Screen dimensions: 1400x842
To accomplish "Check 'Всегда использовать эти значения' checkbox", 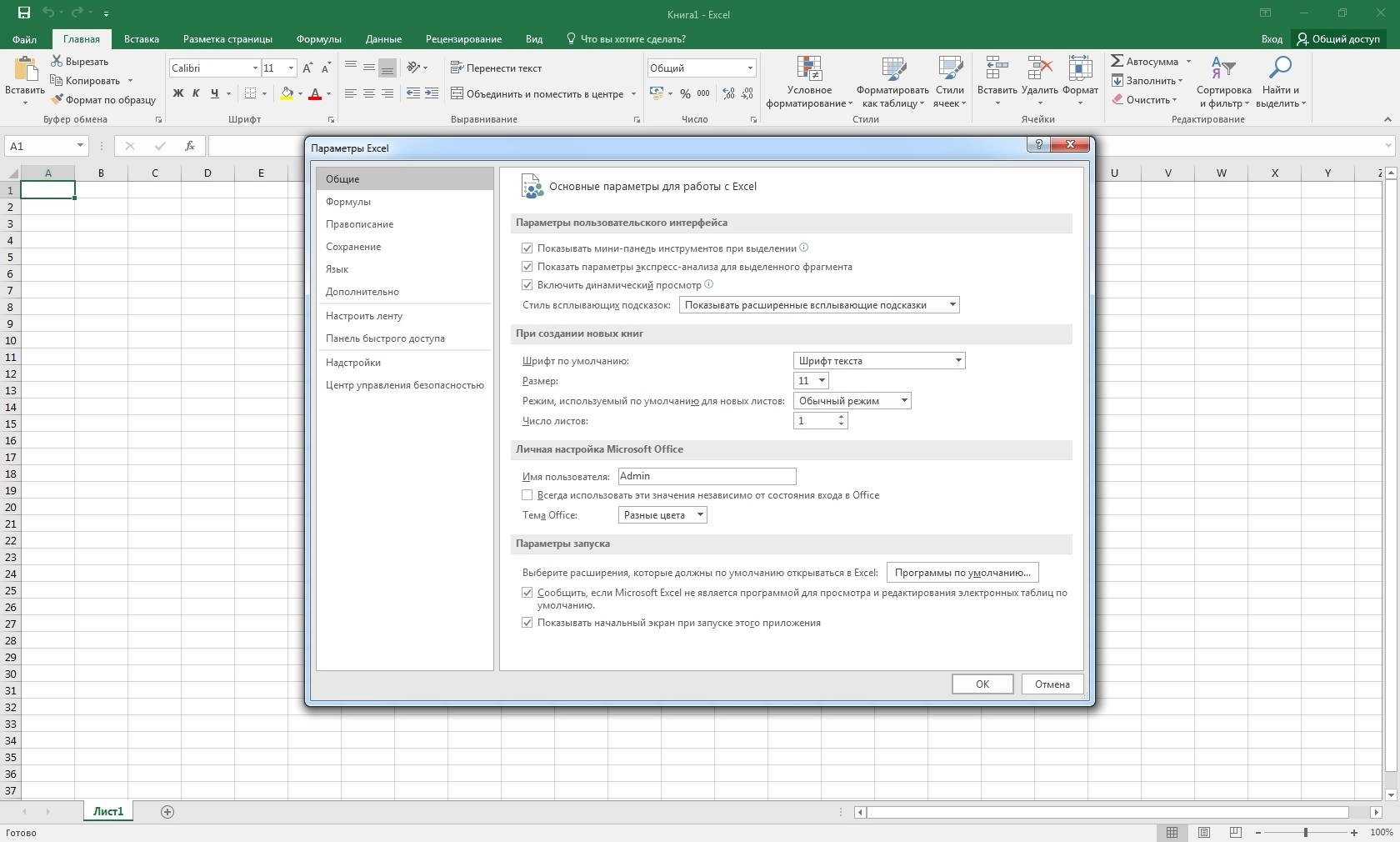I will [x=527, y=495].
